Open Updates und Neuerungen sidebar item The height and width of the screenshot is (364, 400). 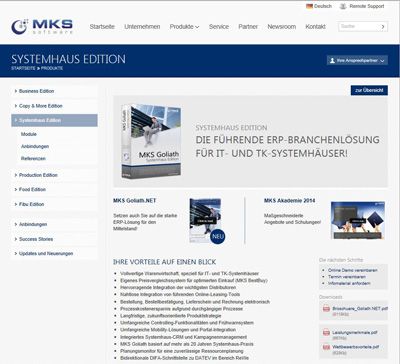[54, 254]
